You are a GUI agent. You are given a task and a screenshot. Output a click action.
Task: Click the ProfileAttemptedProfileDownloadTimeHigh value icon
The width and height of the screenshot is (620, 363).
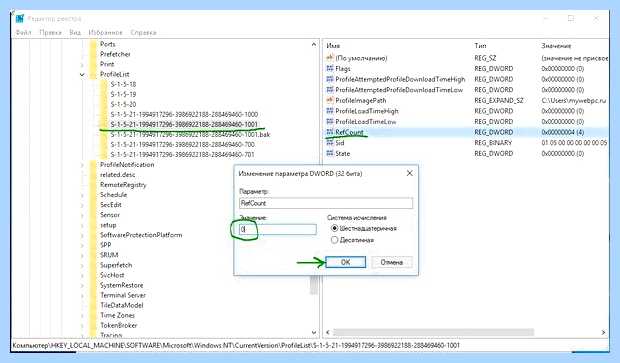(x=330, y=79)
